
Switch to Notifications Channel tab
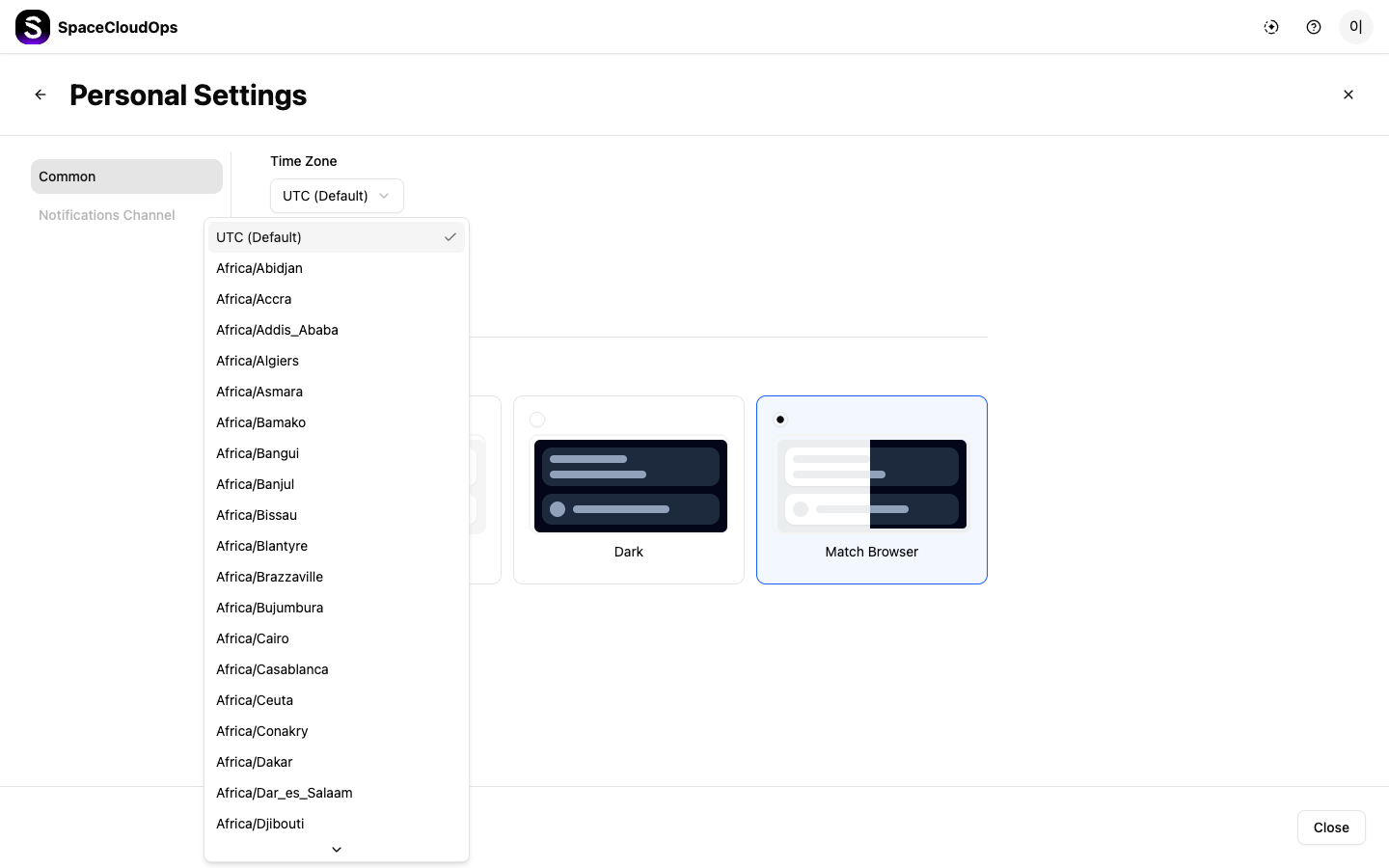pos(107,215)
